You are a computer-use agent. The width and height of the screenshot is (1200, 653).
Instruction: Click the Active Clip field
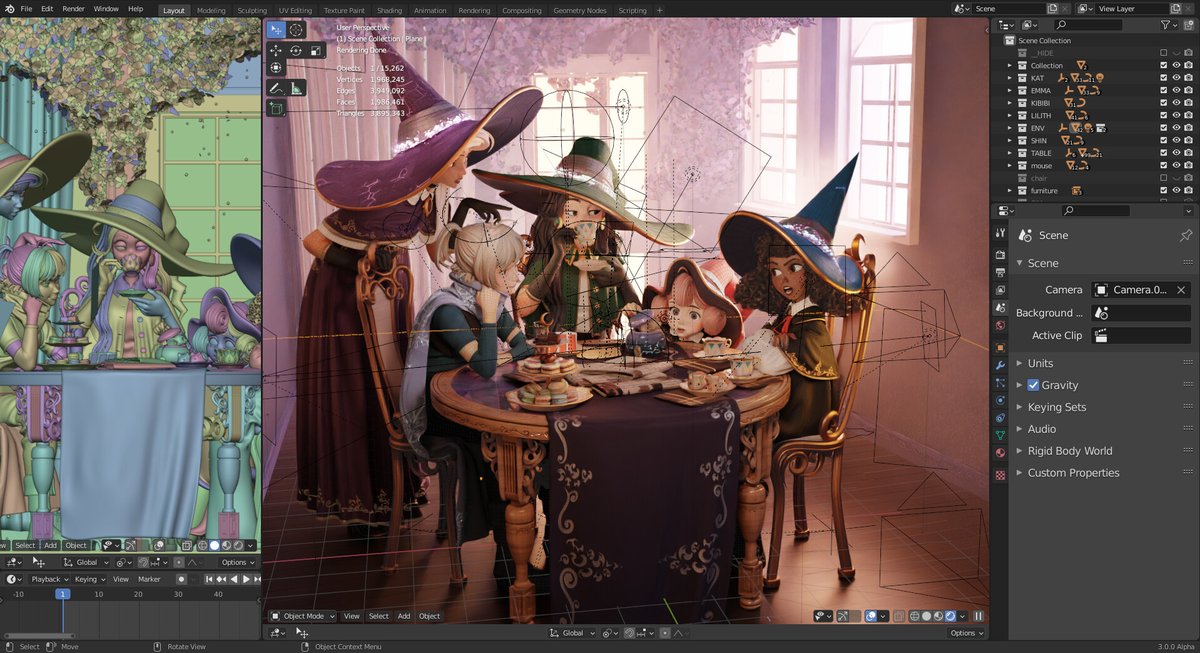(x=1142, y=336)
